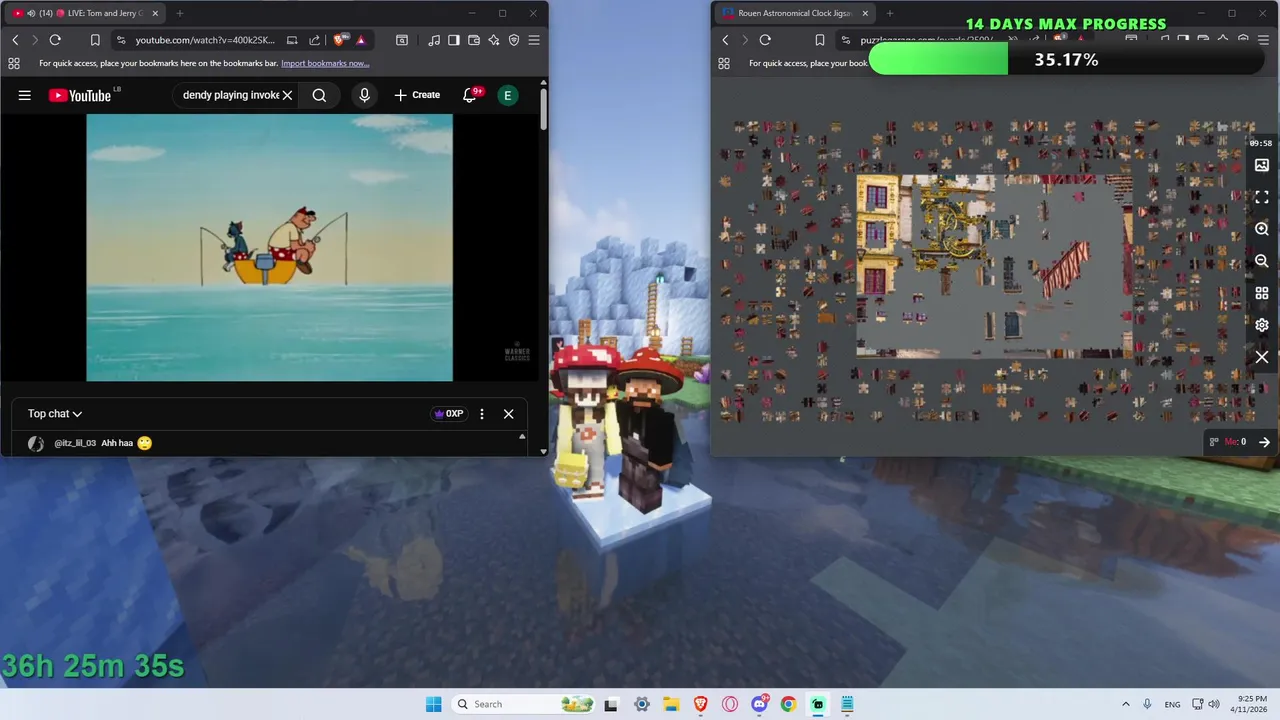The image size is (1280, 720).
Task: Close the Tom and Jerry live tab
Action: 155,13
